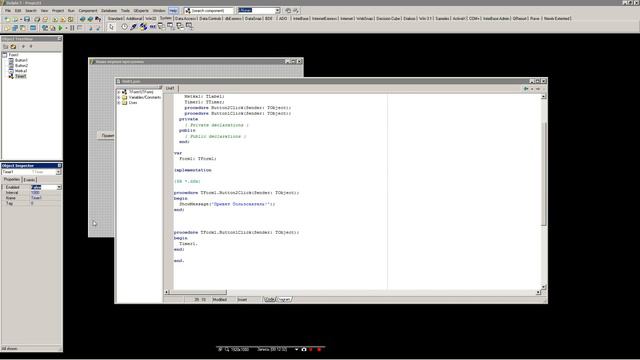Click the Open Project toolbar icon
This screenshot has width=640, height=360.
pyautogui.click(x=45, y=19)
